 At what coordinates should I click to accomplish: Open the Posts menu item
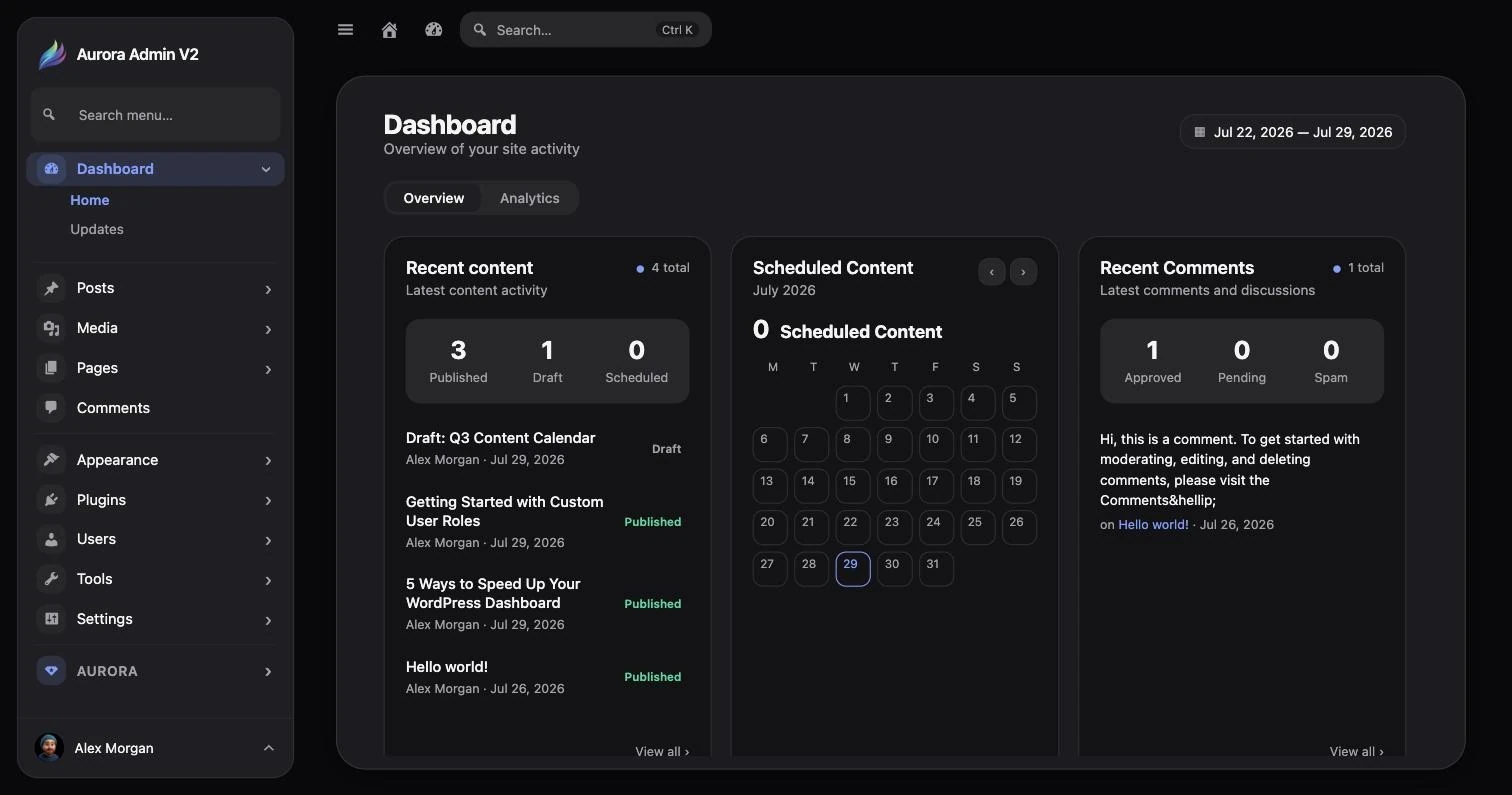tap(156, 288)
